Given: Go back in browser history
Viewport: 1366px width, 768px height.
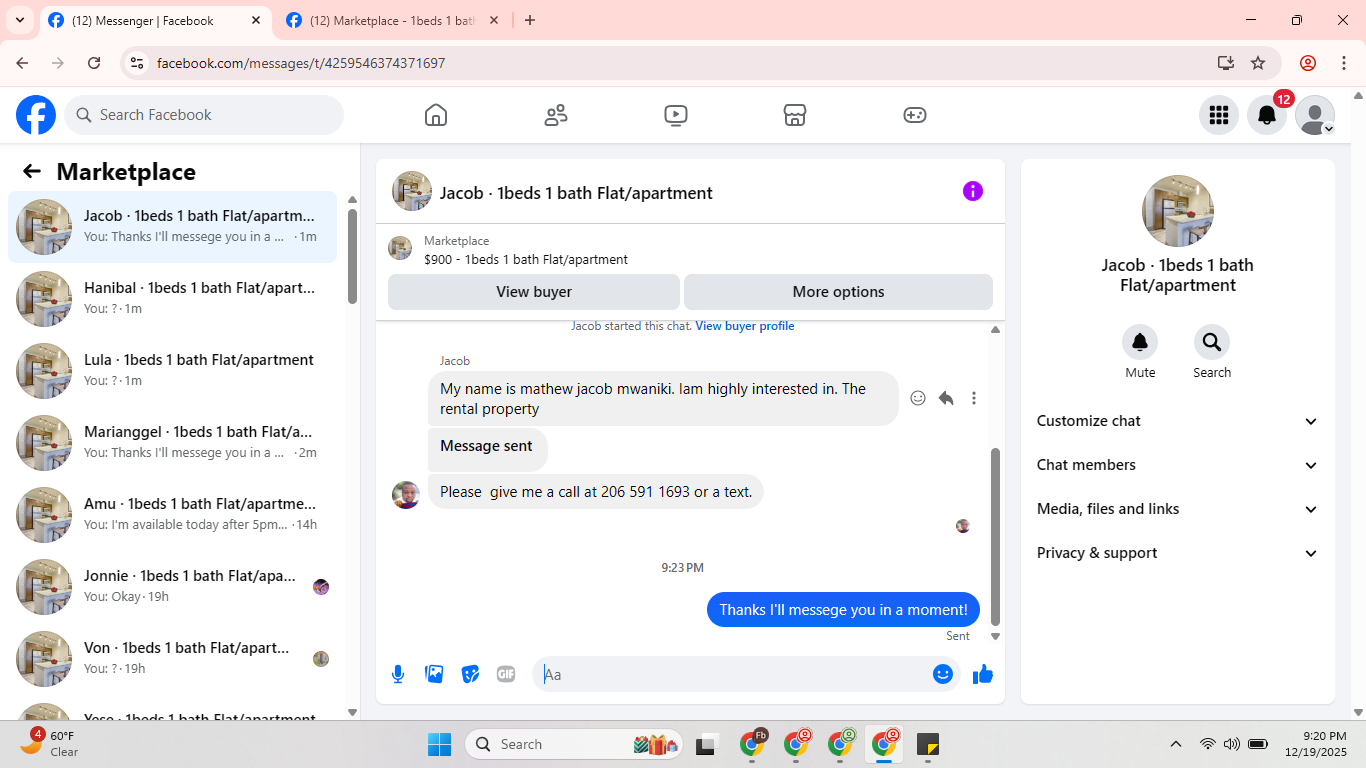Looking at the screenshot, I should click(x=22, y=63).
